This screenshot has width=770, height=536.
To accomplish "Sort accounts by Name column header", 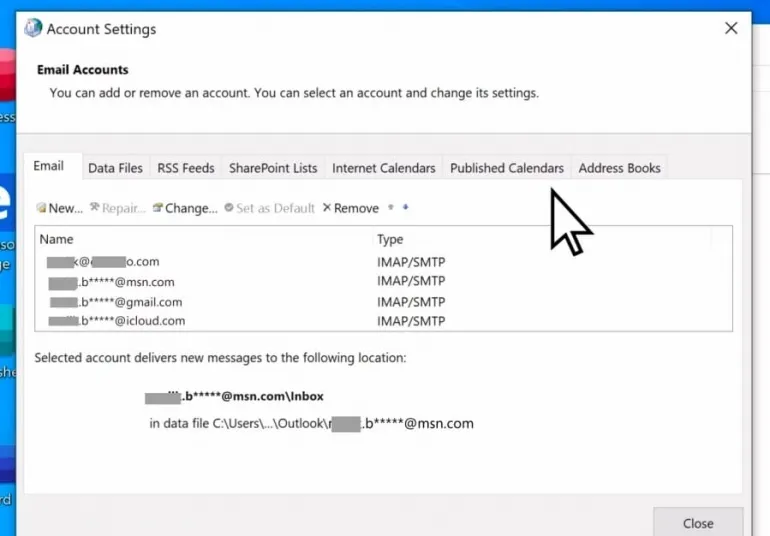I will coord(57,239).
